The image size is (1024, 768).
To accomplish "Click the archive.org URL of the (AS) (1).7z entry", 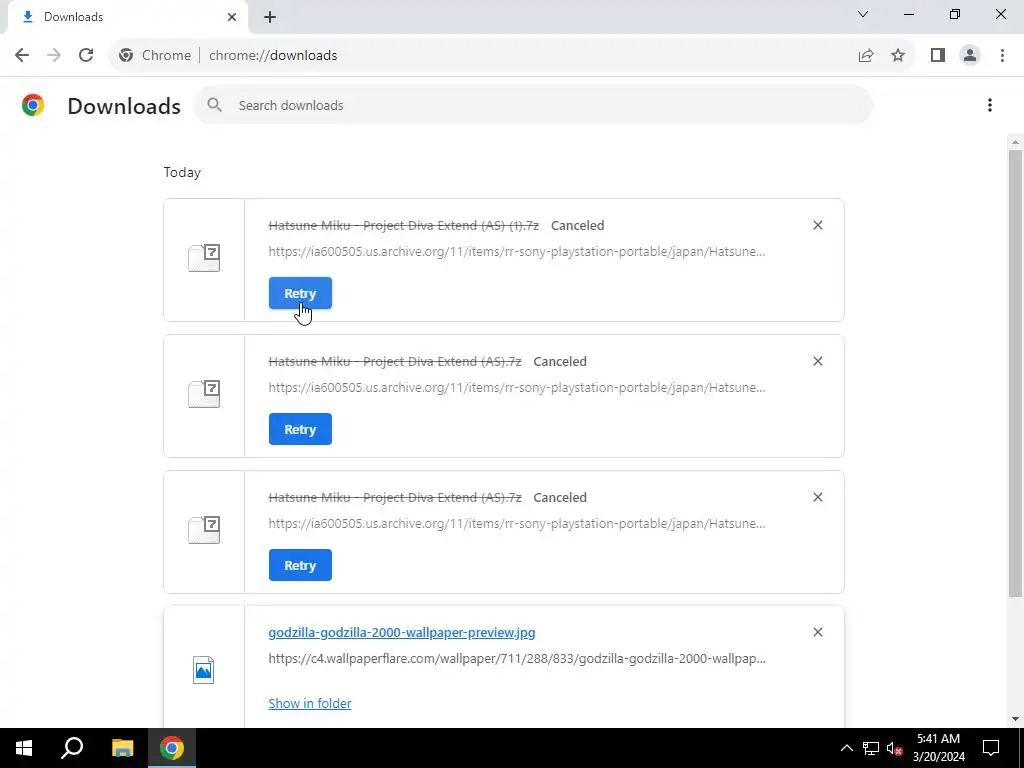I will pos(517,251).
